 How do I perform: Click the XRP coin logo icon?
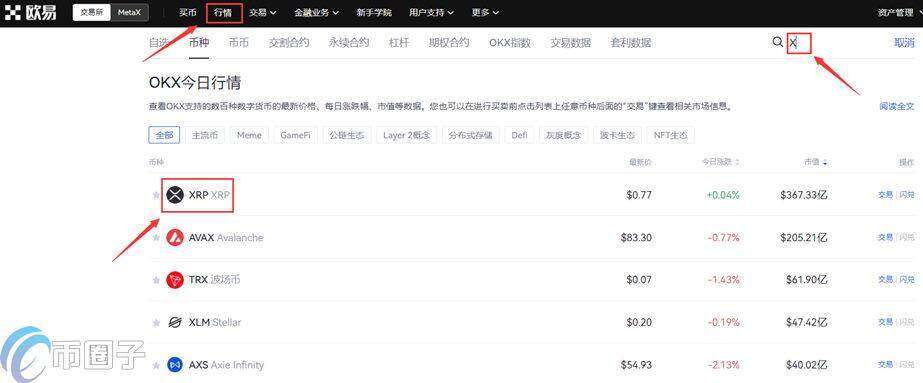(175, 195)
